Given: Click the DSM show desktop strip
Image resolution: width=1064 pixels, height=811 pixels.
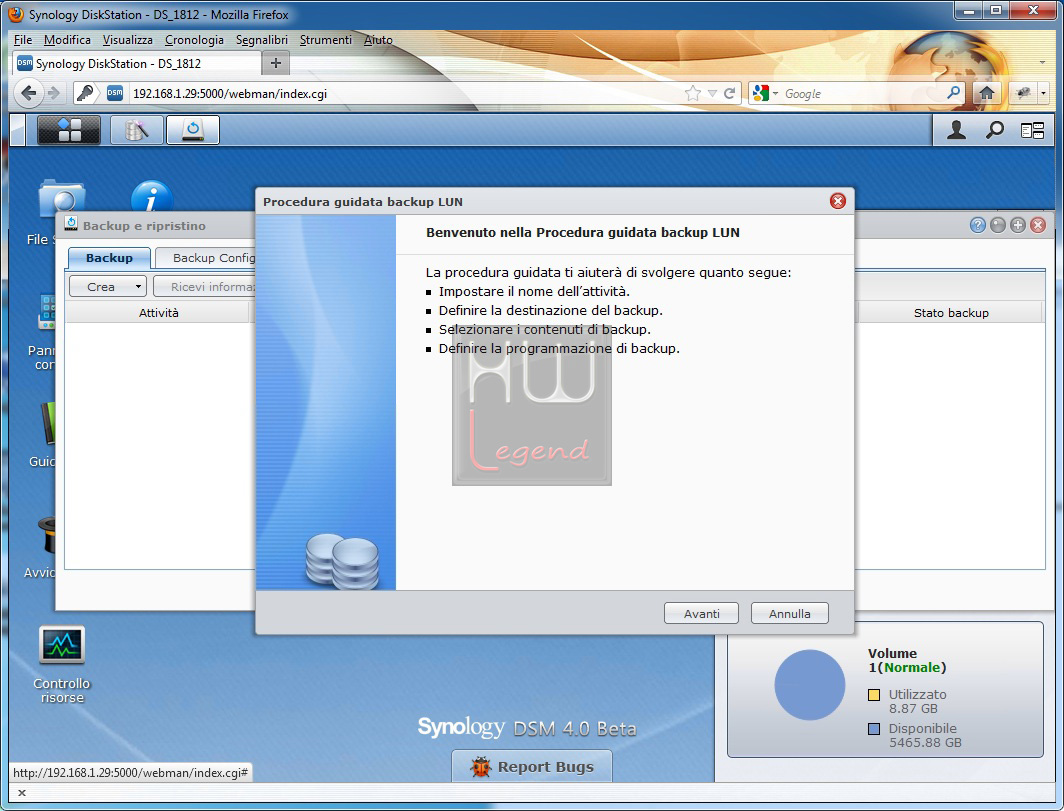Looking at the screenshot, I should (x=18, y=130).
